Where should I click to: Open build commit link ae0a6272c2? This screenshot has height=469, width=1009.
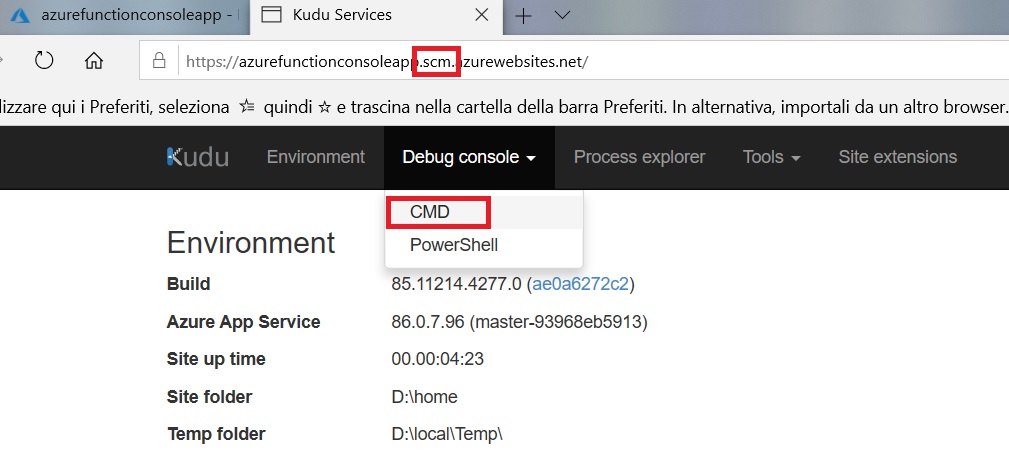coord(580,284)
